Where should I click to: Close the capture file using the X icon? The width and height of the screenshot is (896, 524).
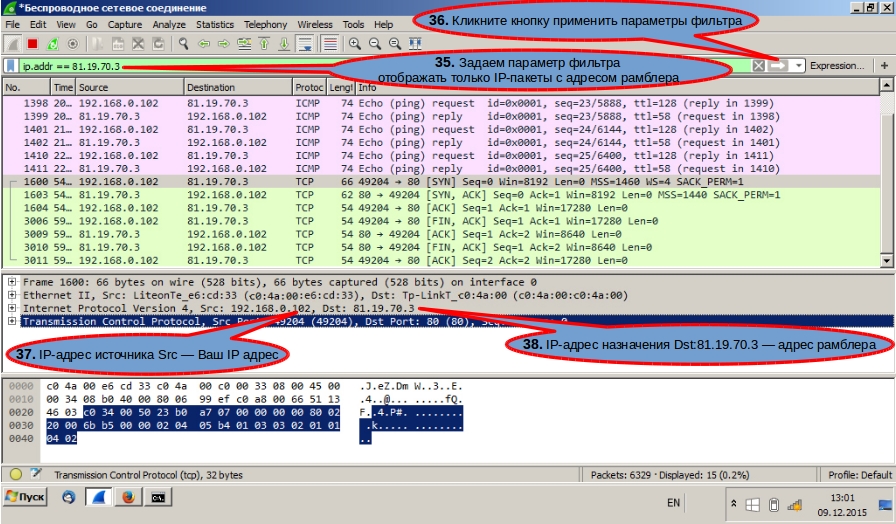138,44
